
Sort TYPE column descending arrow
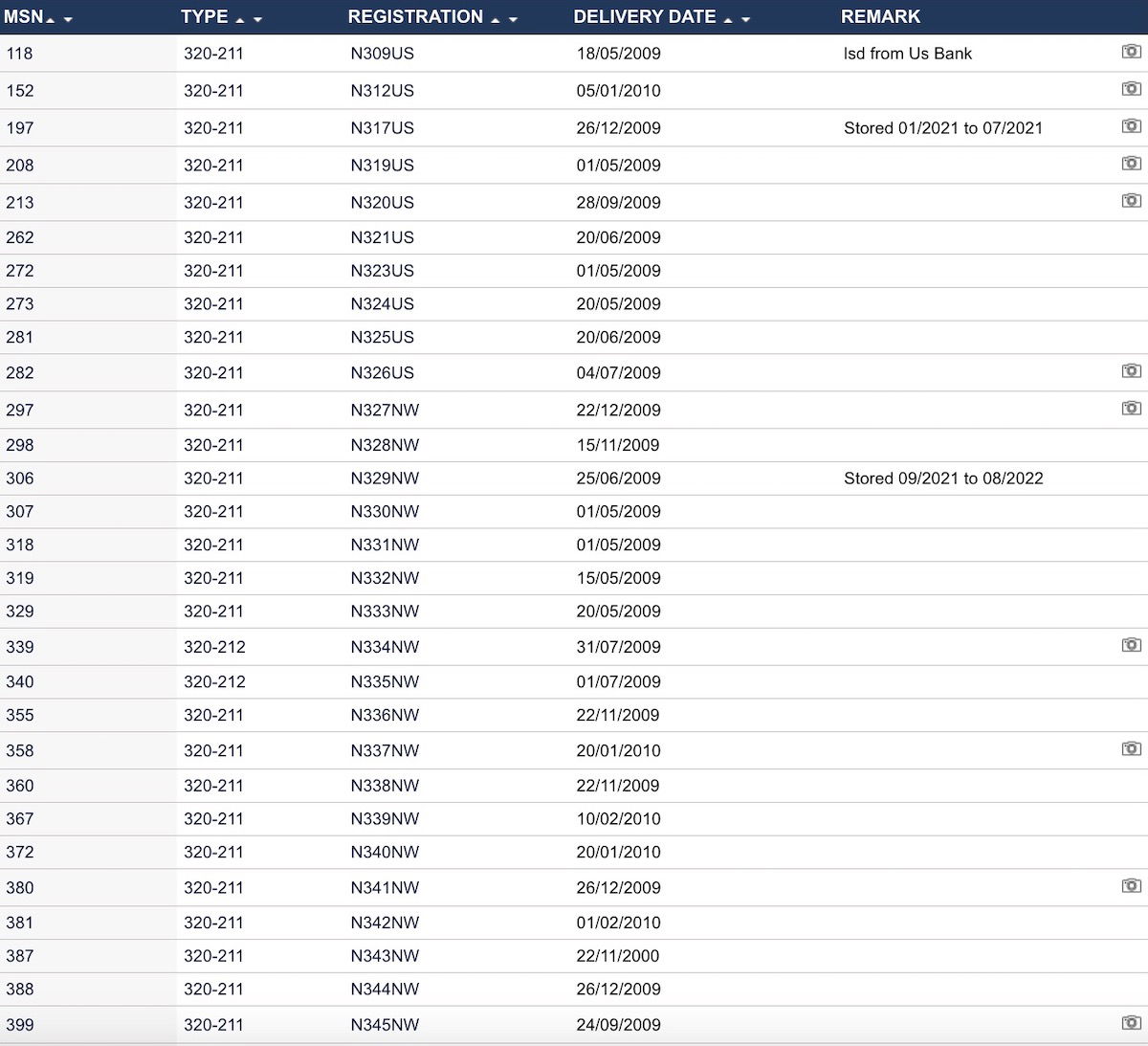click(257, 20)
